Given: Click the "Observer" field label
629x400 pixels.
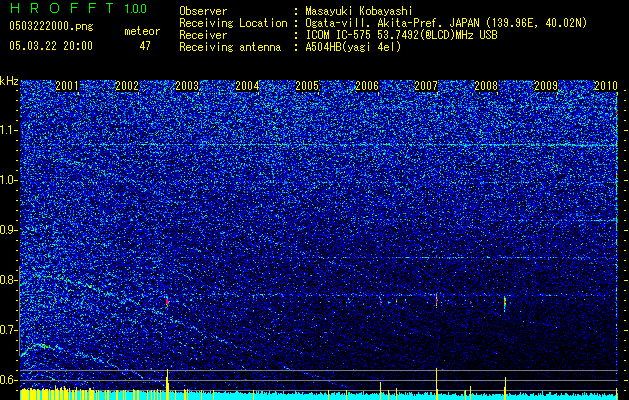Looking at the screenshot, I should (x=203, y=11).
